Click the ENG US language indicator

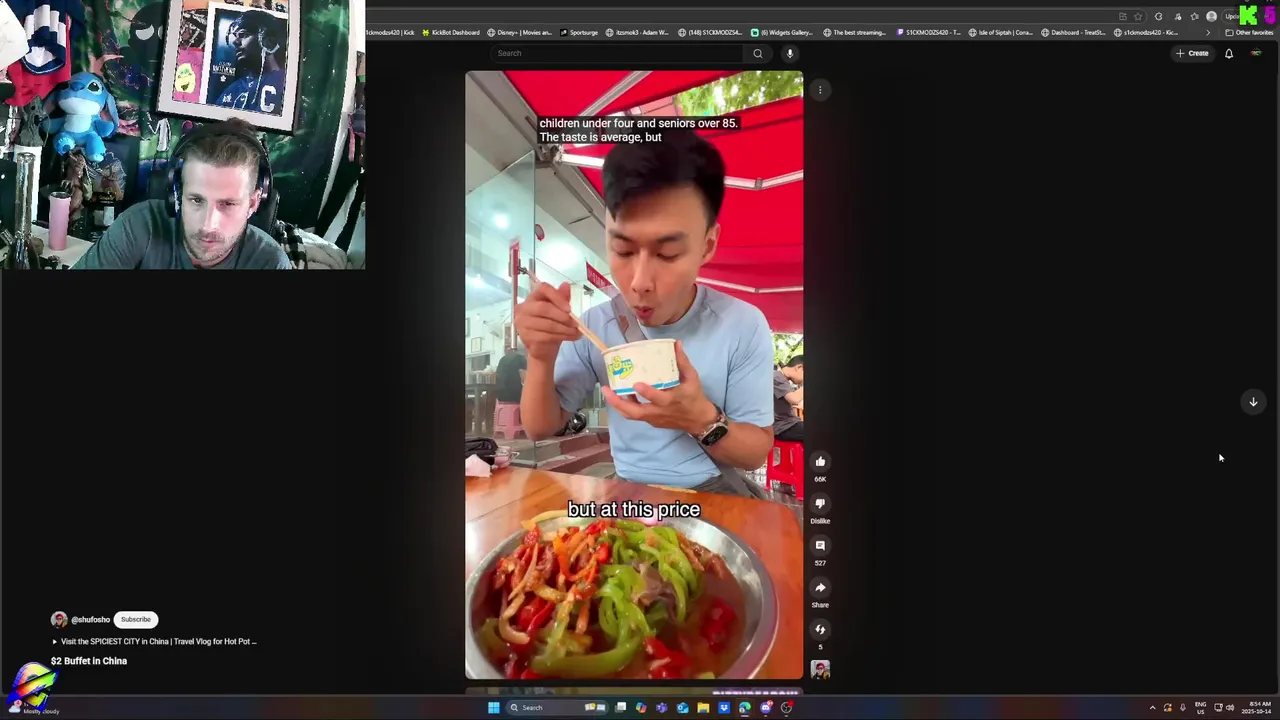[x=1200, y=708]
